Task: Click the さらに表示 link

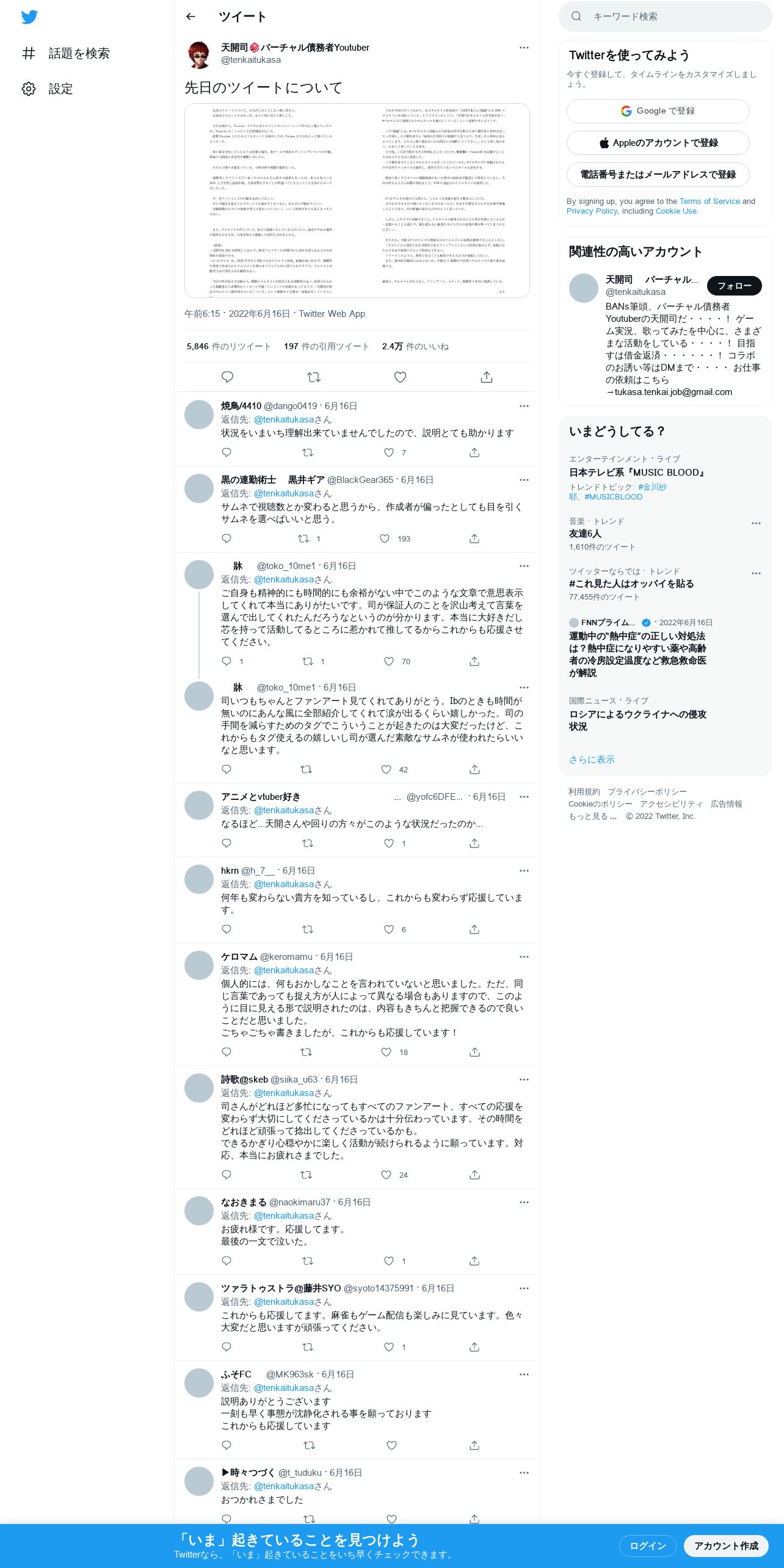Action: (592, 760)
